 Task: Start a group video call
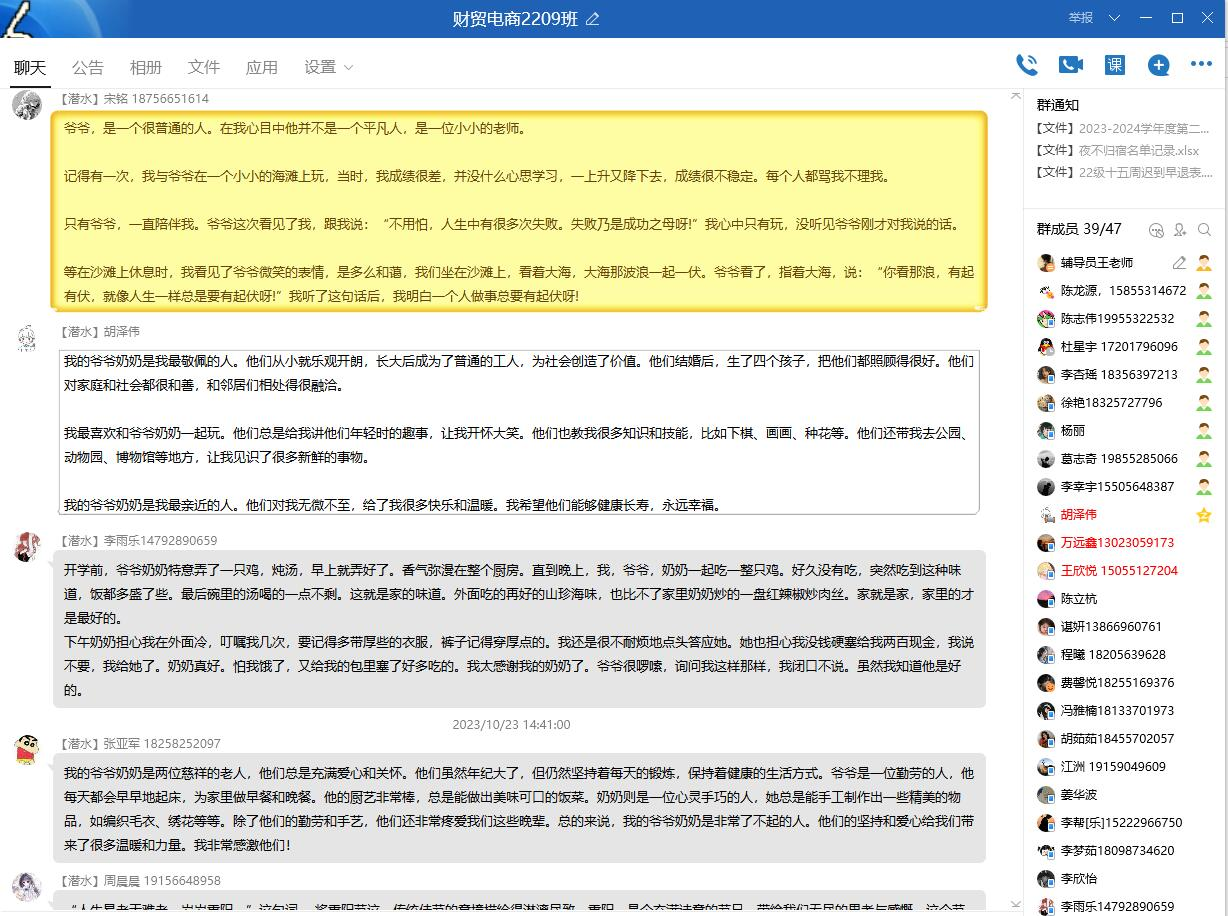[x=1070, y=65]
